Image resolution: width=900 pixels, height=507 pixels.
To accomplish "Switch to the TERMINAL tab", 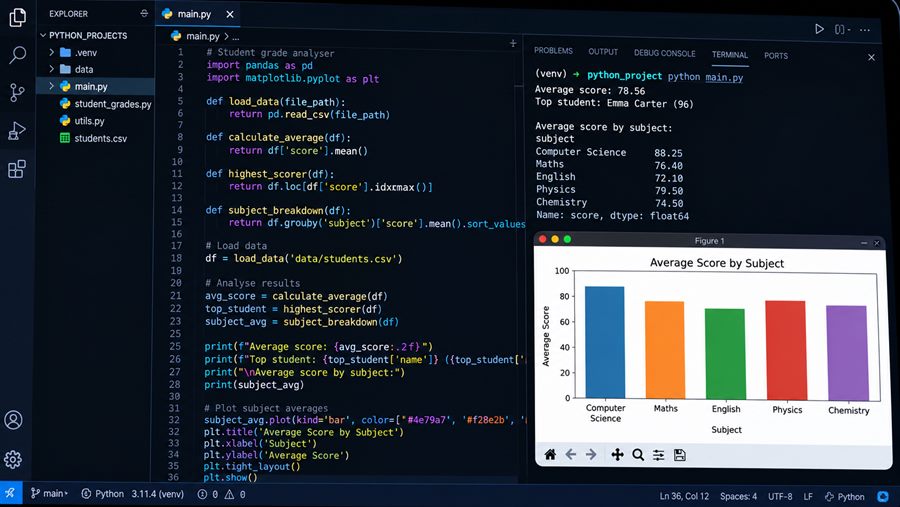I will (x=730, y=55).
